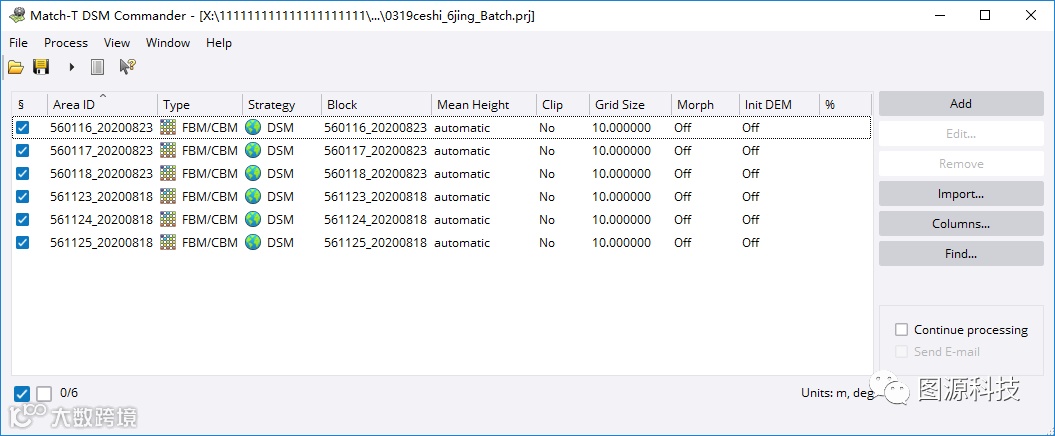The image size is (1055, 436).
Task: Click the DSM globe icon in row 561123_20200818
Action: [x=253, y=196]
